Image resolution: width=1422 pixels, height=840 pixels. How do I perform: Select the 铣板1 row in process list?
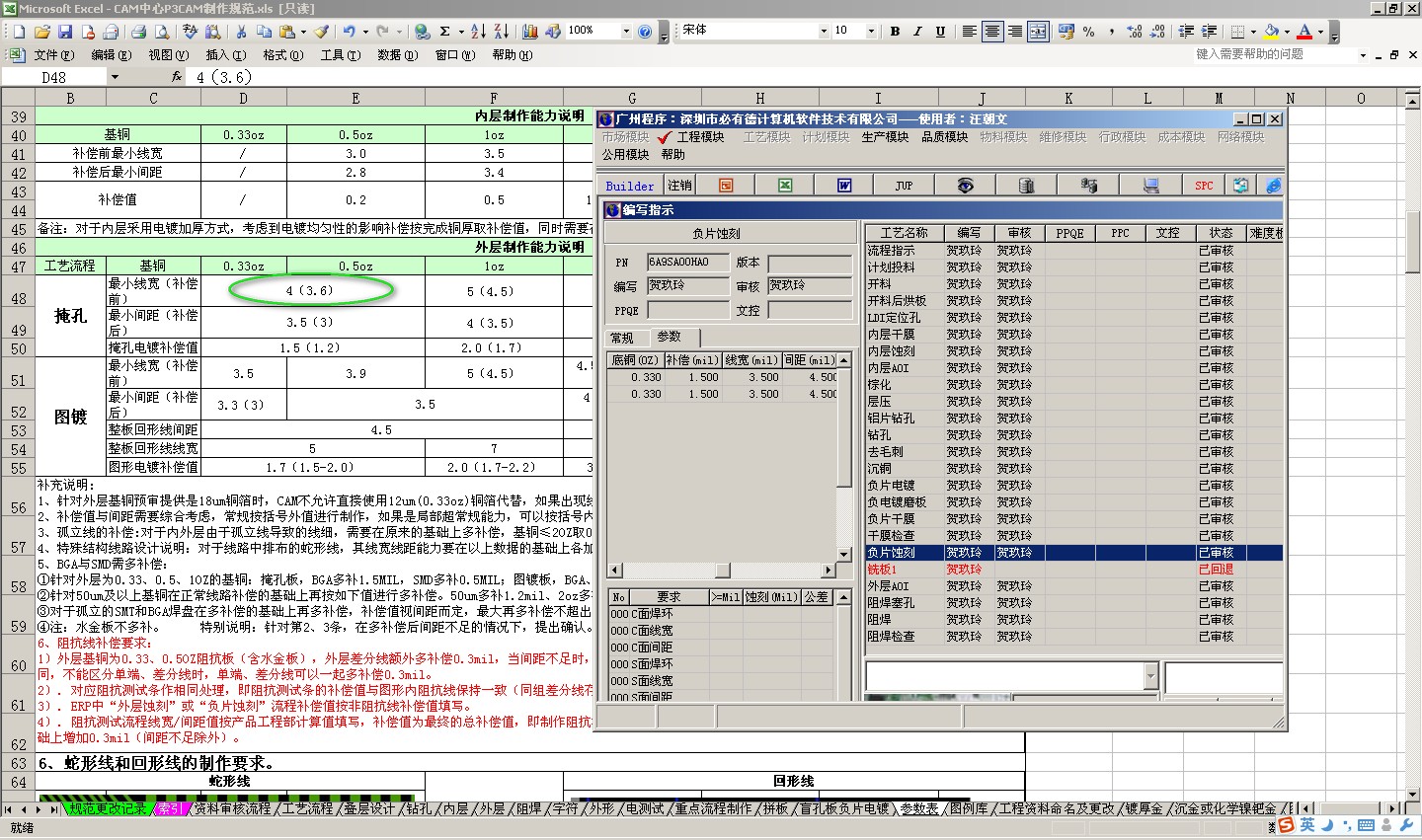1073,570
